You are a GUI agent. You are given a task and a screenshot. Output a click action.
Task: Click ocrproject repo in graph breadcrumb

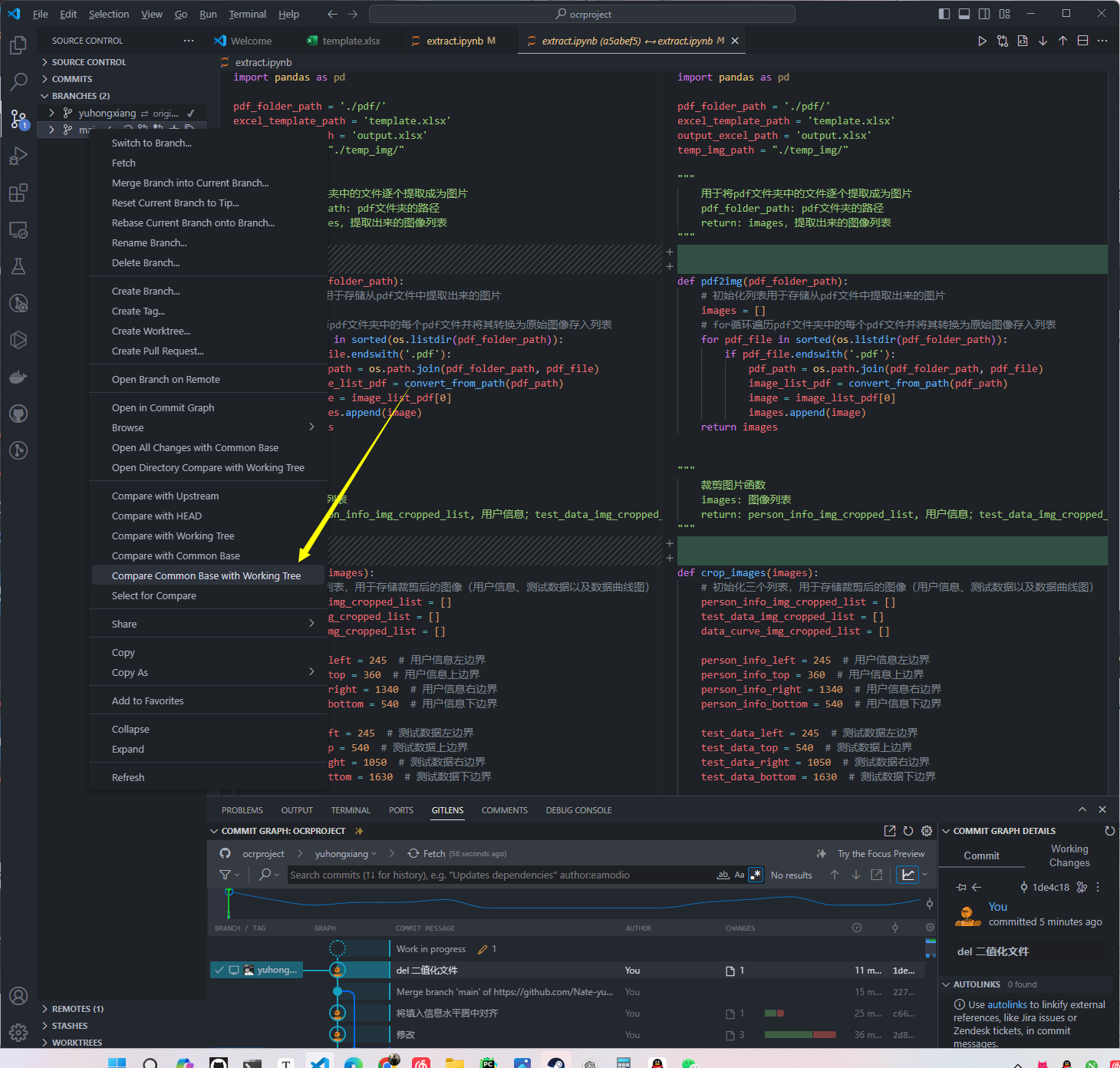click(263, 853)
